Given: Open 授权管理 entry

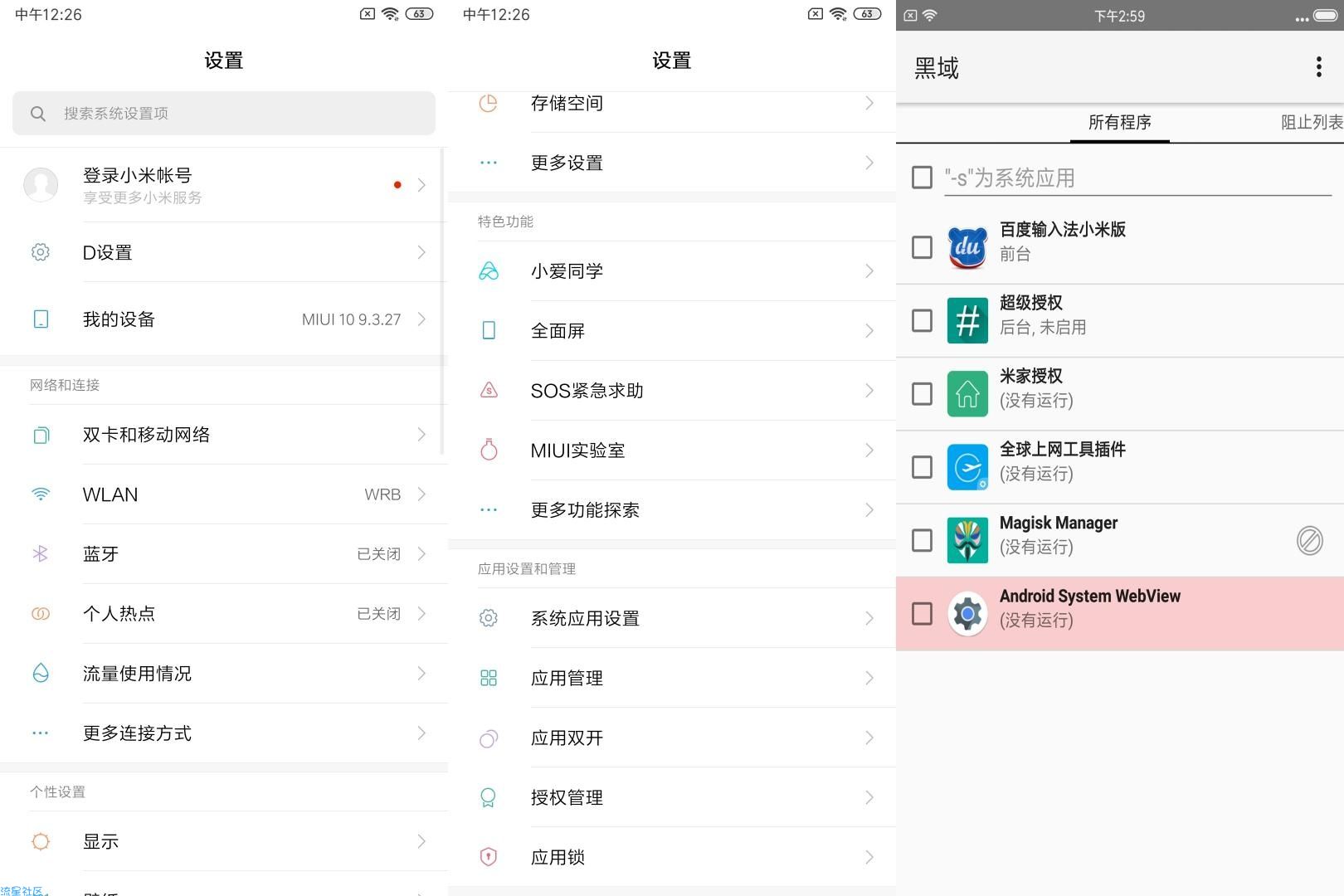Looking at the screenshot, I should coord(672,797).
